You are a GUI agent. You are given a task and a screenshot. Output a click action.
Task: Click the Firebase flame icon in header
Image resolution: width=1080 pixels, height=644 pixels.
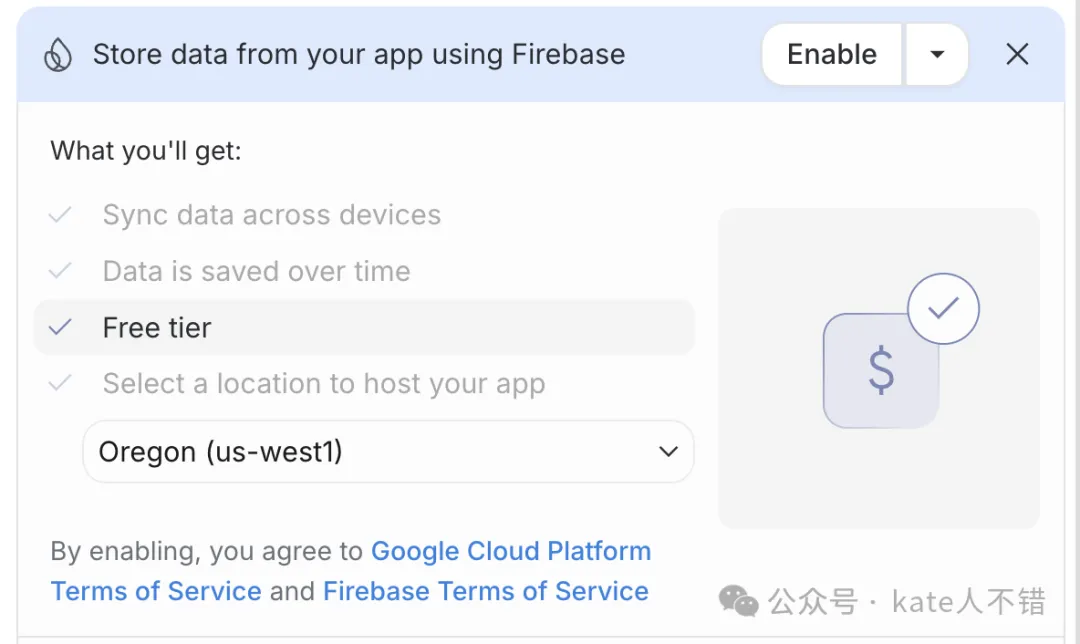pyautogui.click(x=58, y=55)
